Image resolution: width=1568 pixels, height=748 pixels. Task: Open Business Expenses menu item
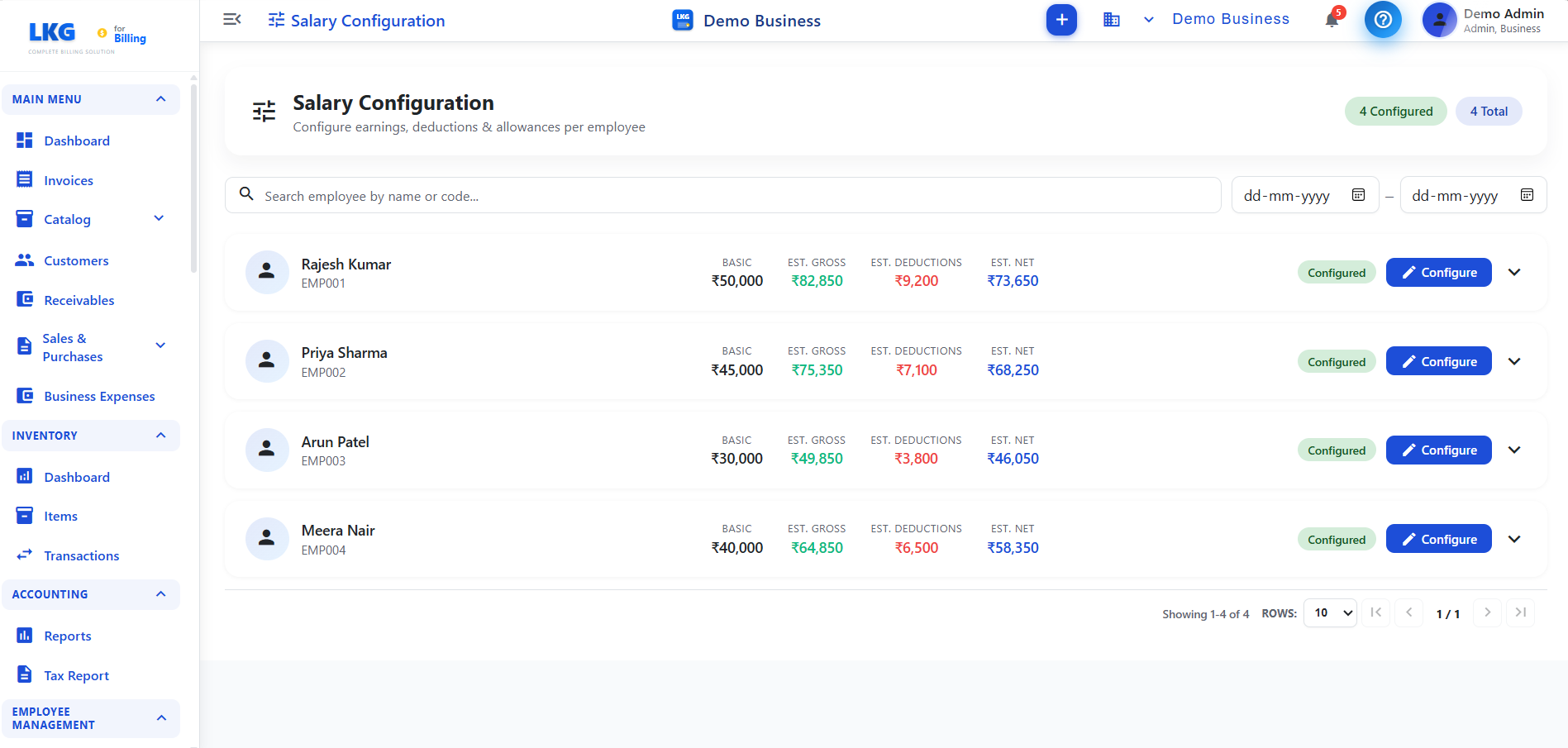[x=99, y=396]
